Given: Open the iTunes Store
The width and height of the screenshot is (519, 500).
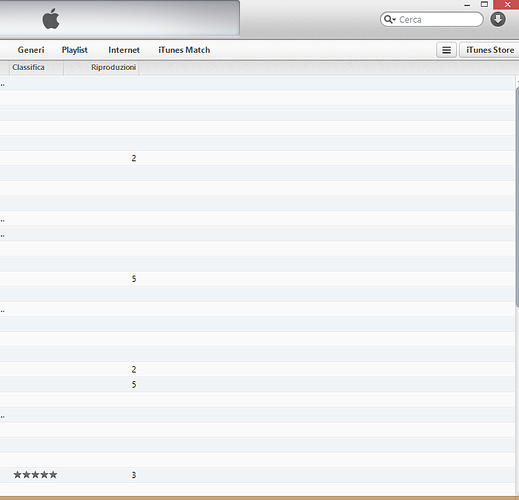Looking at the screenshot, I should coord(489,50).
